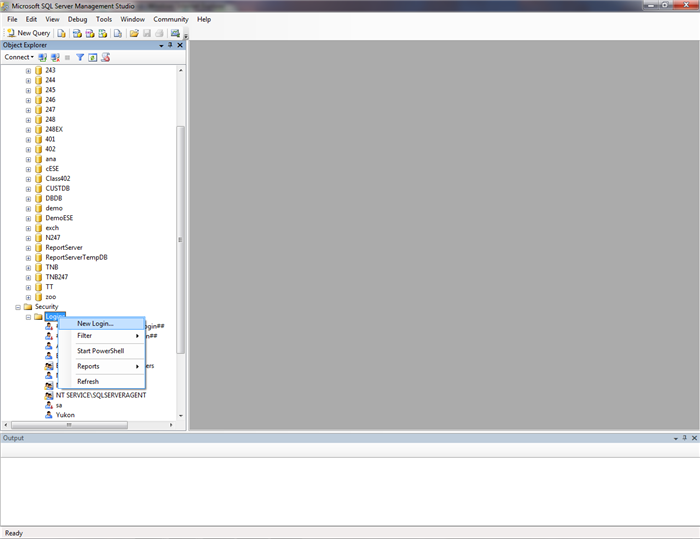Image resolution: width=700 pixels, height=539 pixels.
Task: Select Start PowerShell in context menu
Action: (x=102, y=351)
